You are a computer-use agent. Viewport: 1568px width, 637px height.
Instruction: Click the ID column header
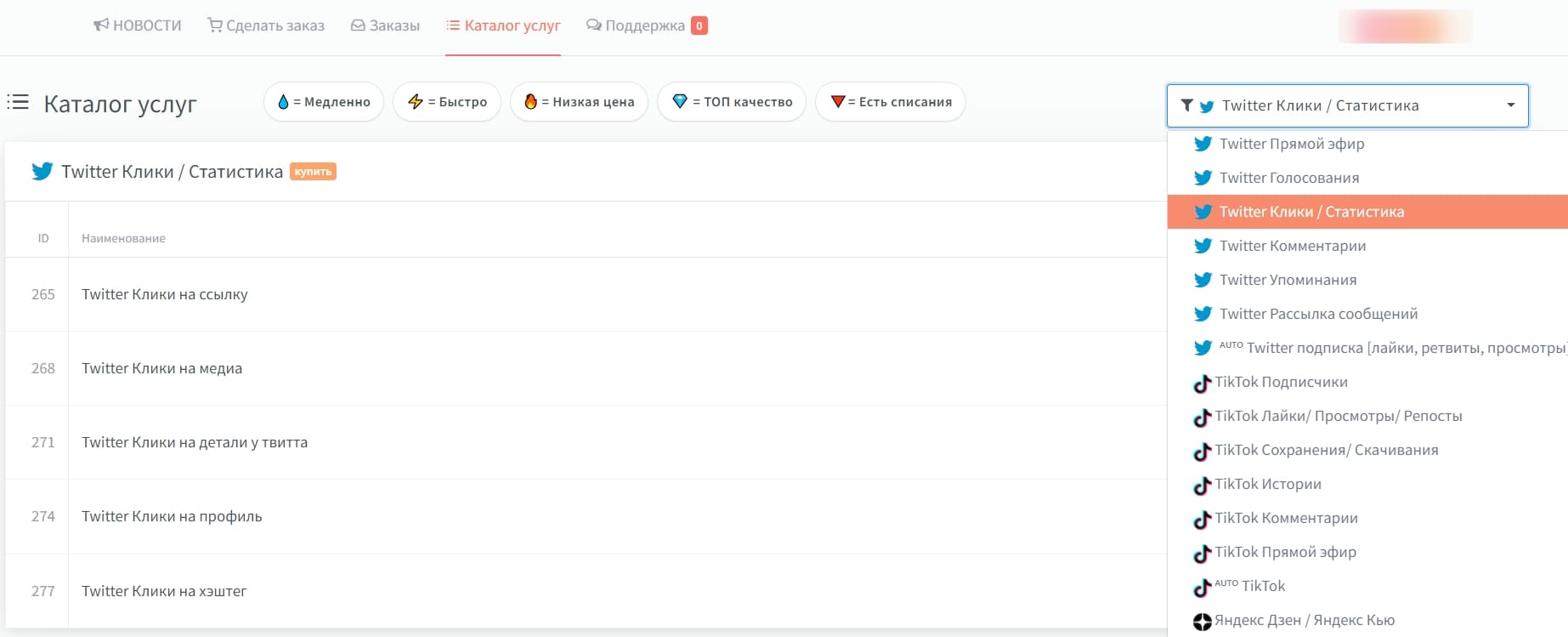[43, 238]
